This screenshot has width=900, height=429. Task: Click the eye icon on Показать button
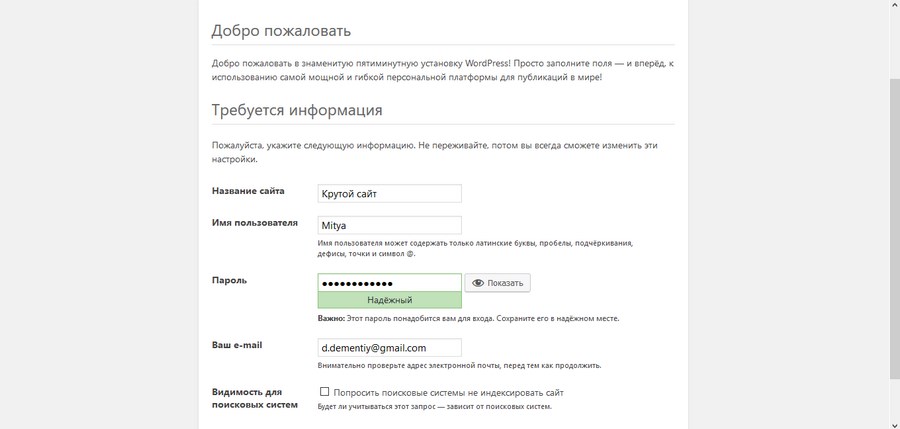click(478, 283)
